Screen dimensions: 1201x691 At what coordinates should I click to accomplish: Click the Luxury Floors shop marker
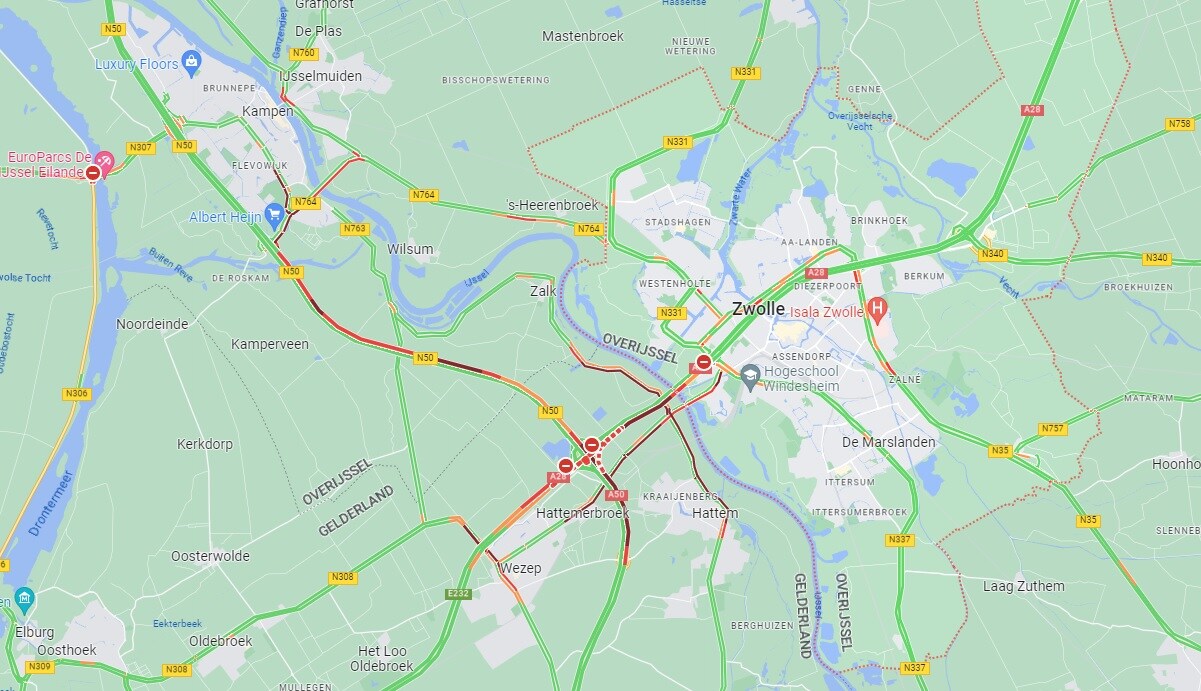(x=192, y=63)
